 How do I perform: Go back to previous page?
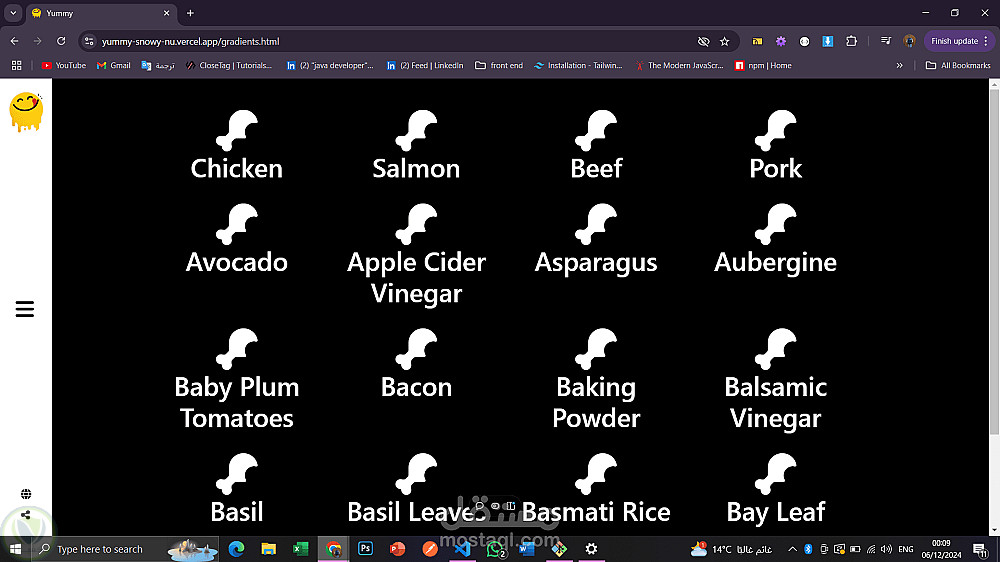[x=15, y=41]
